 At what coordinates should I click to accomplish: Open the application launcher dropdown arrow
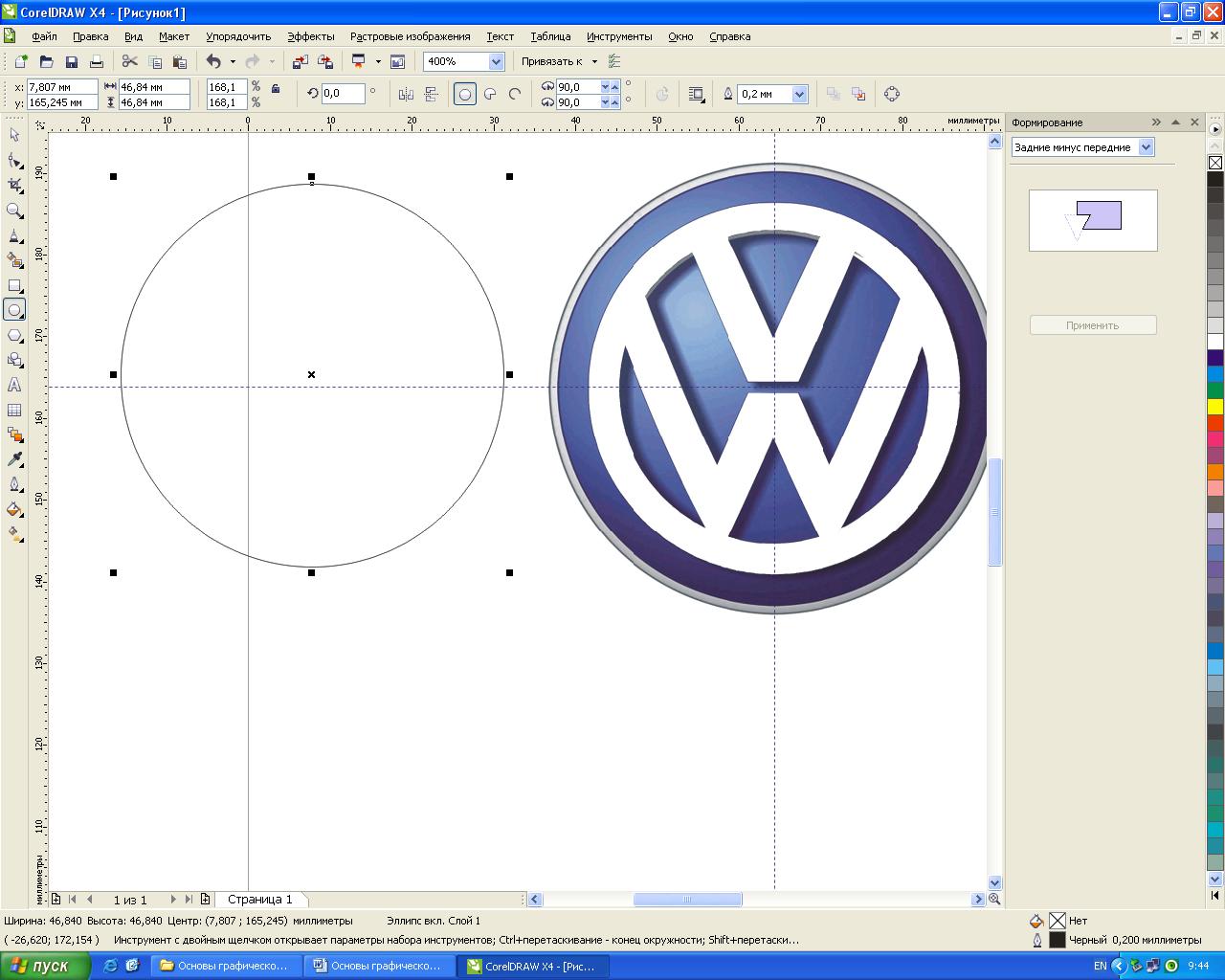378,61
